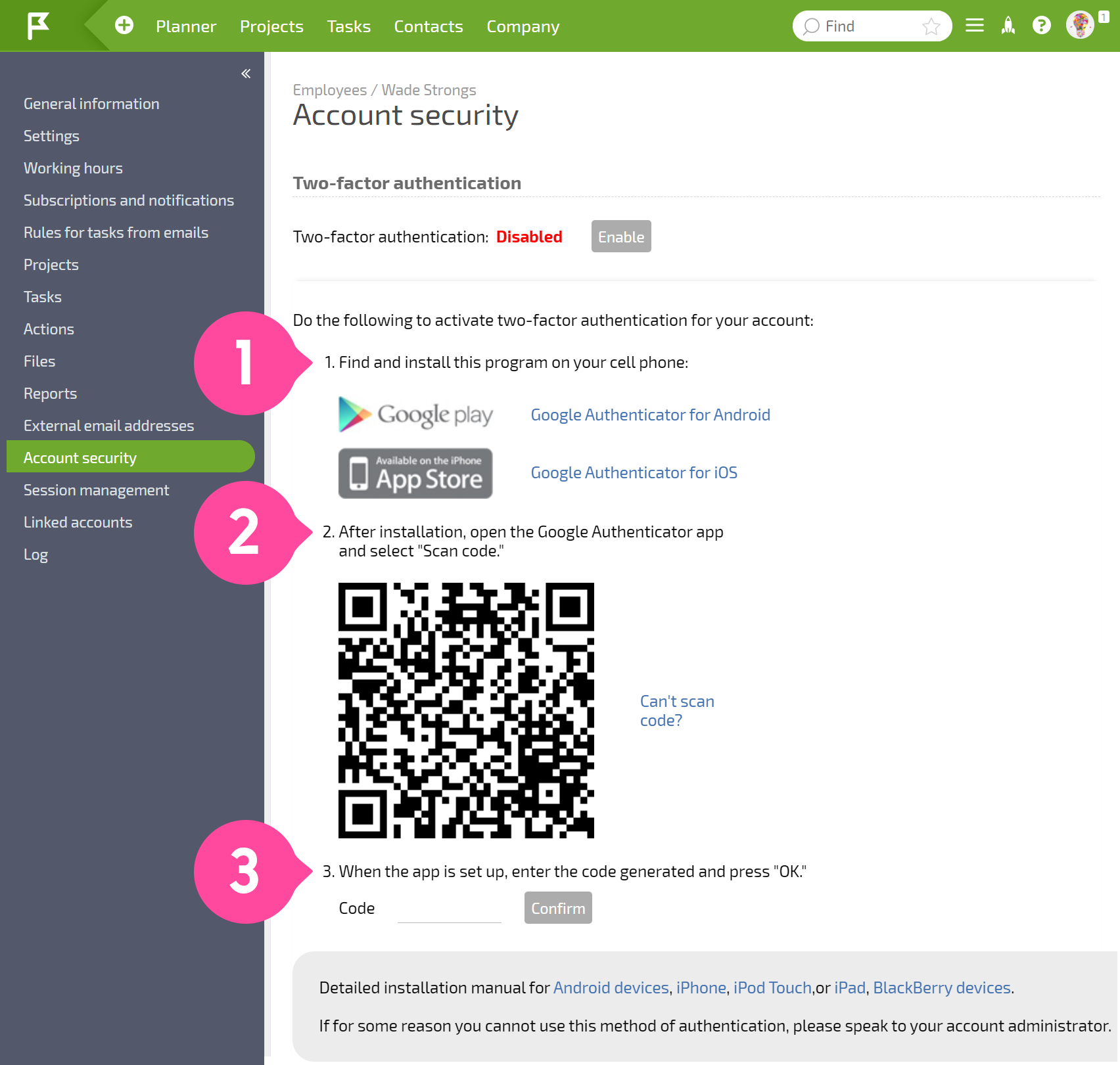Open Google Authenticator for iOS link

click(634, 473)
